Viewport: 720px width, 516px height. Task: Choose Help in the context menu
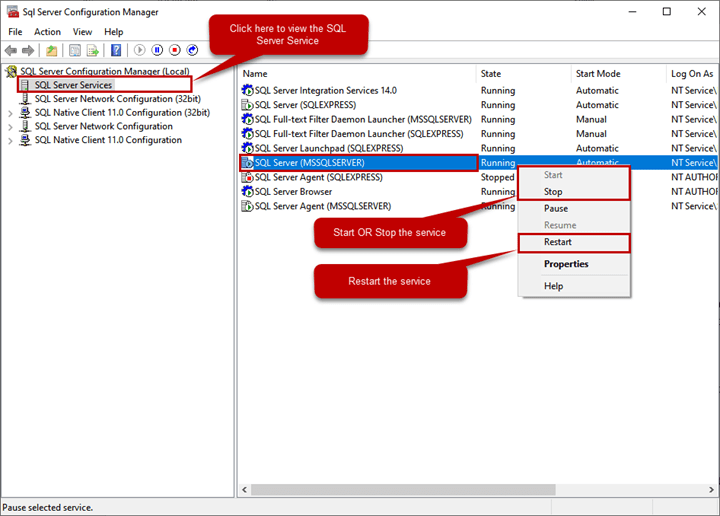(x=574, y=286)
